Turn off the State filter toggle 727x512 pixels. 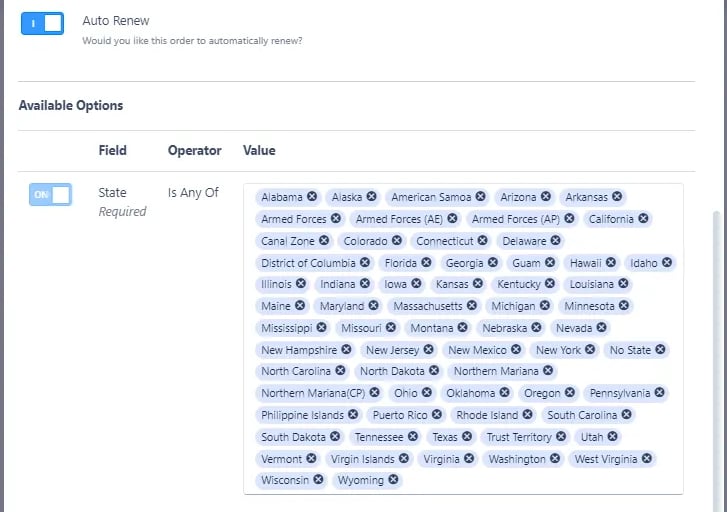pos(50,195)
